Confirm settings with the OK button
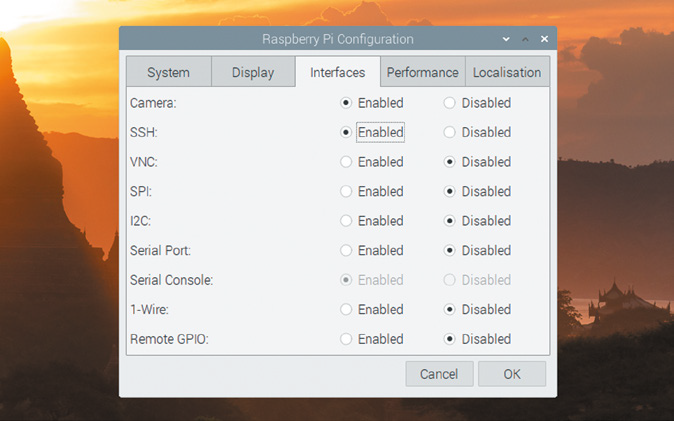The width and height of the screenshot is (674, 421). pos(512,374)
